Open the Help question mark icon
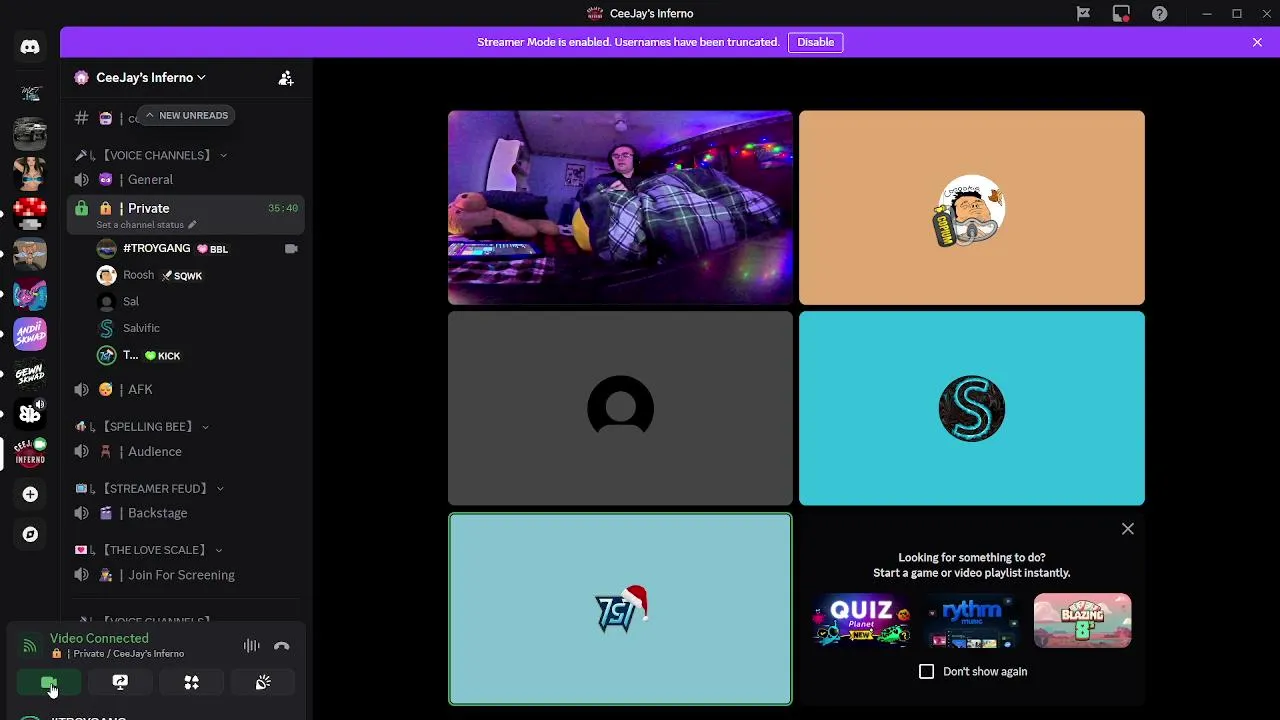The height and width of the screenshot is (720, 1280). (1159, 14)
